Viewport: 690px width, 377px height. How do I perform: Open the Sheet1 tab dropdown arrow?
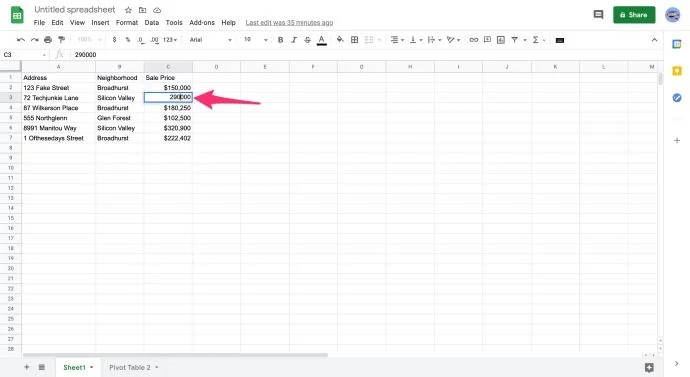(x=92, y=367)
